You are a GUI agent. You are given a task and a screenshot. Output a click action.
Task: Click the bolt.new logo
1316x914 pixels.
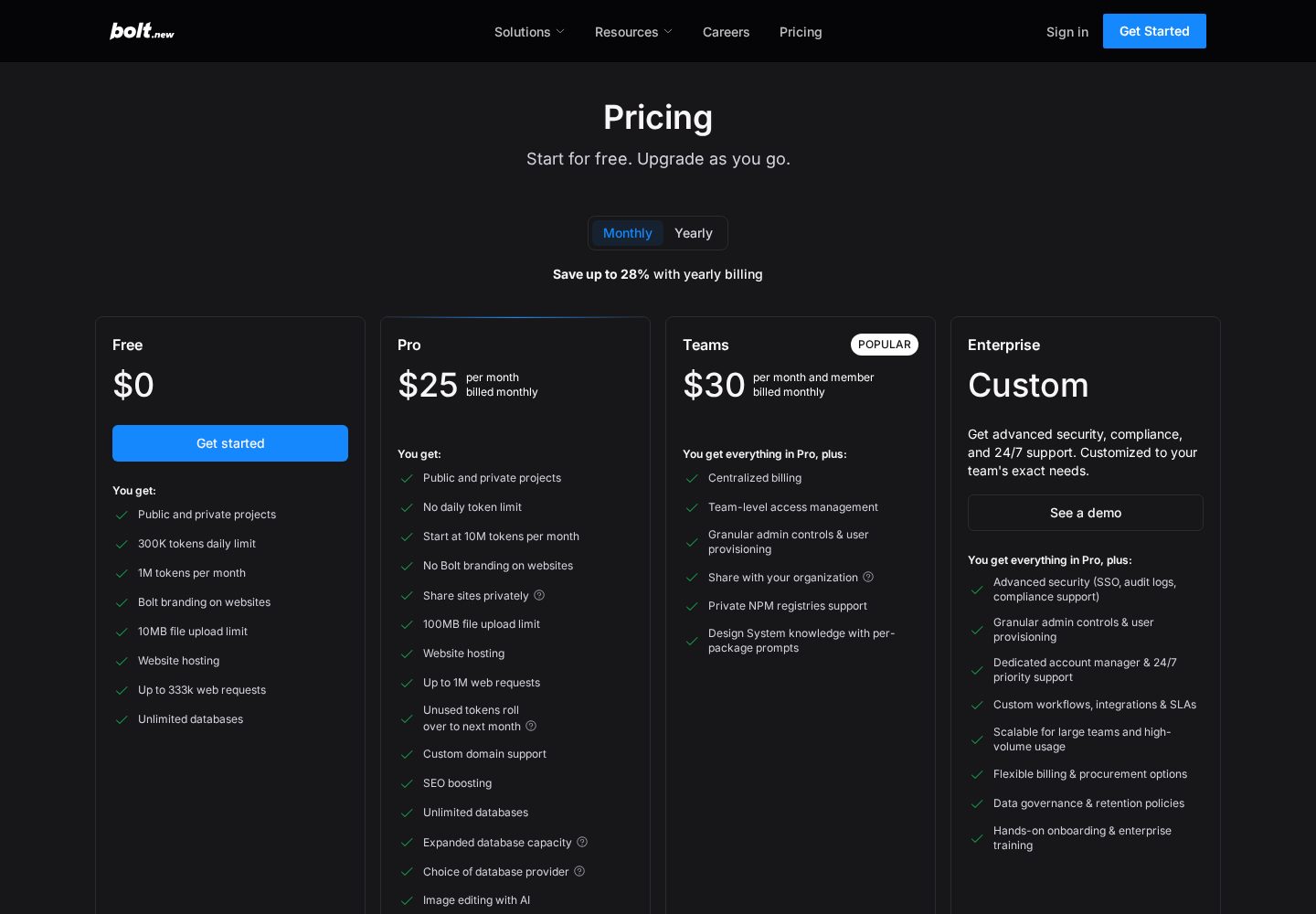coord(142,31)
